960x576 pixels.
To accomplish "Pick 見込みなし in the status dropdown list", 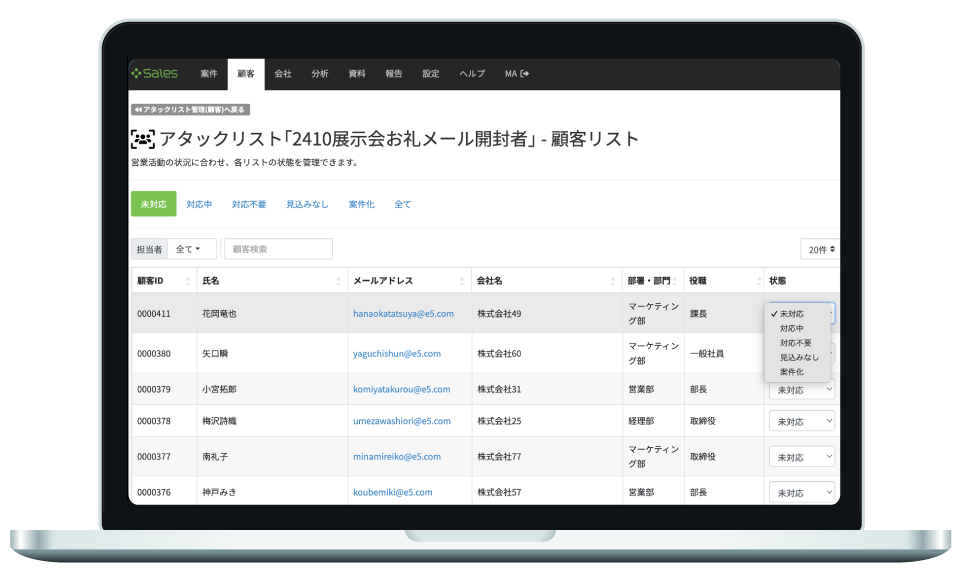I will pyautogui.click(x=799, y=357).
